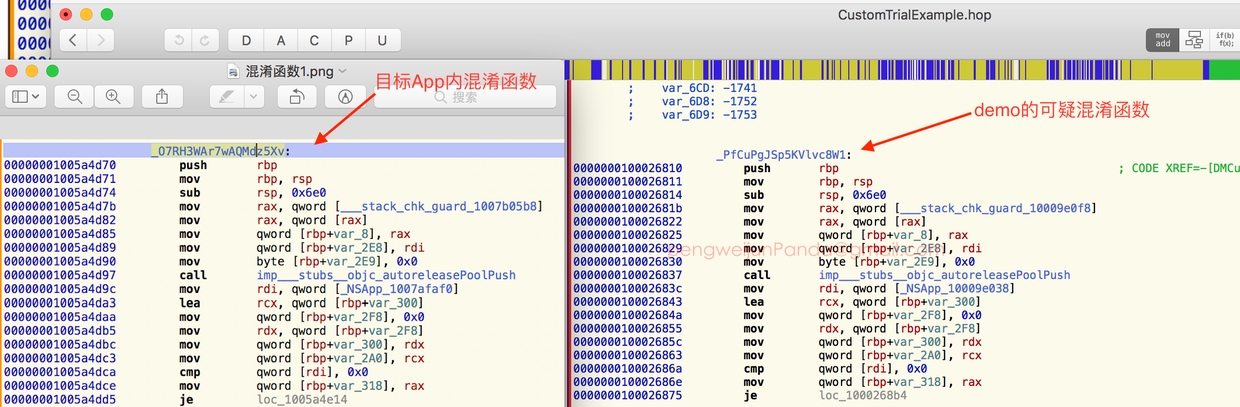Zoom out in Preview window
This screenshot has height=407, width=1240.
(75, 96)
